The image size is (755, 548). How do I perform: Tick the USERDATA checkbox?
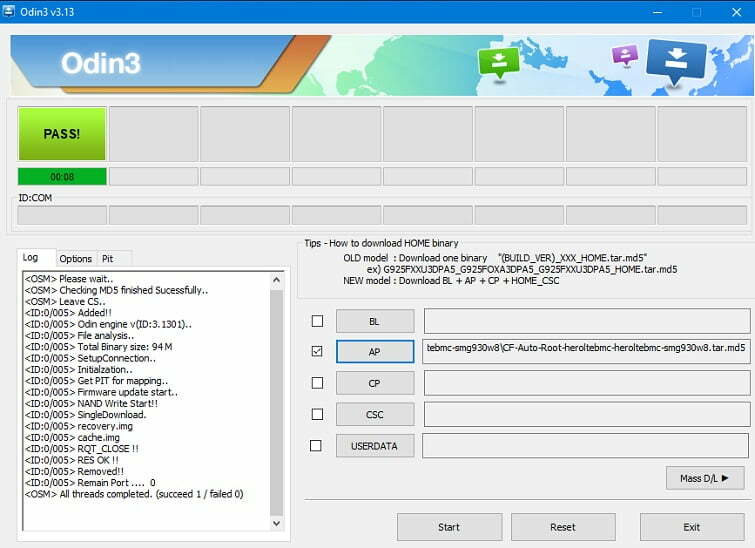point(316,446)
